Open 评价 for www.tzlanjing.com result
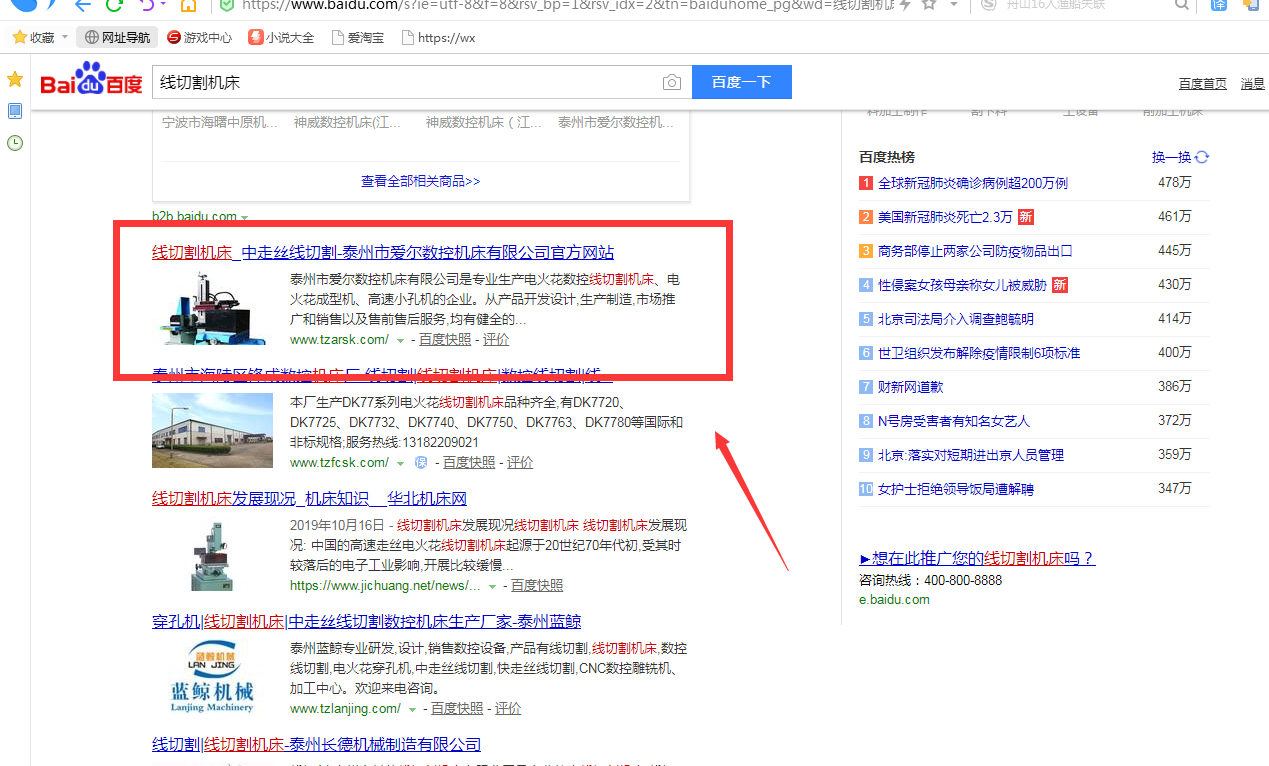 coord(508,708)
